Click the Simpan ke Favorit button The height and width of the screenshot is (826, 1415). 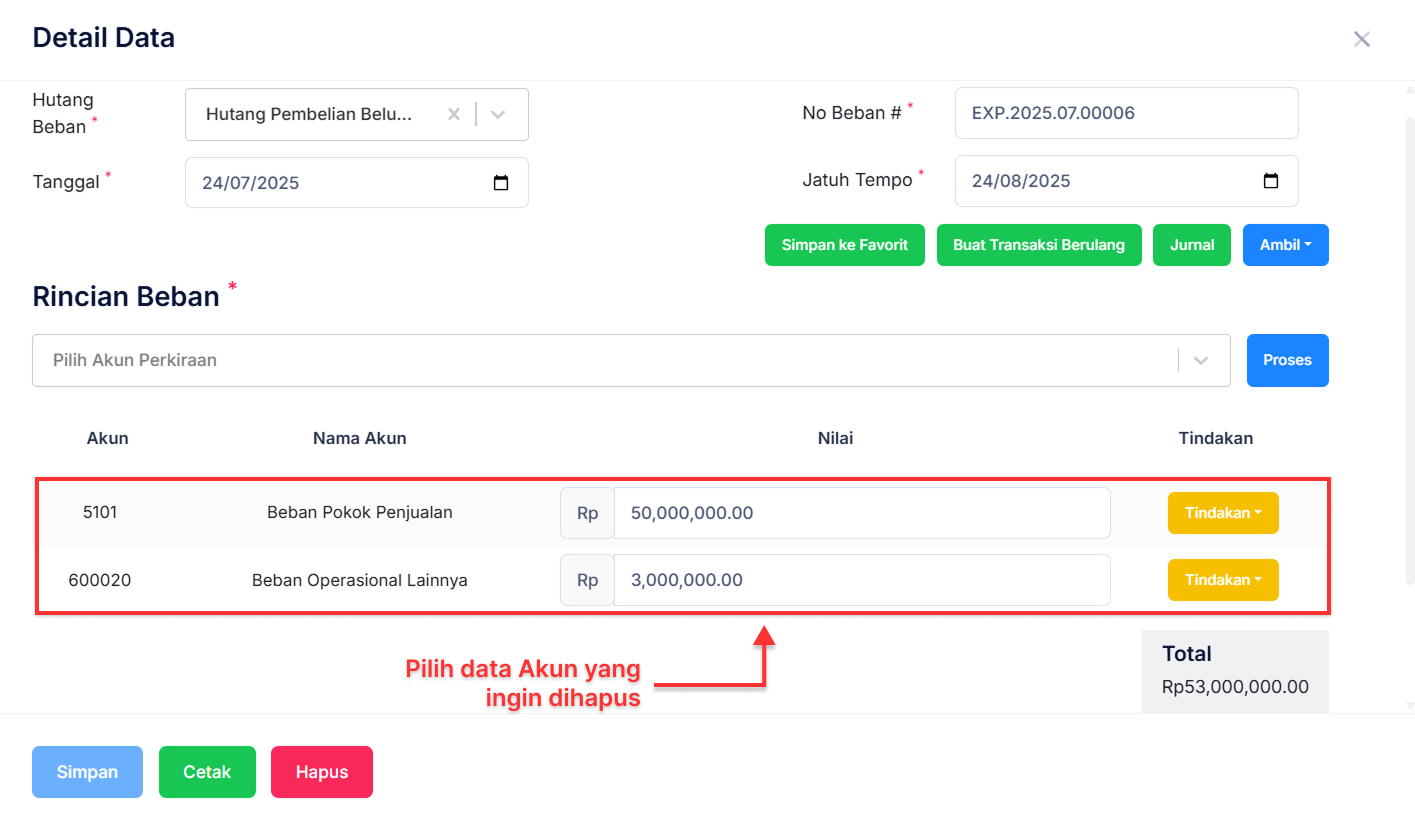pyautogui.click(x=844, y=244)
